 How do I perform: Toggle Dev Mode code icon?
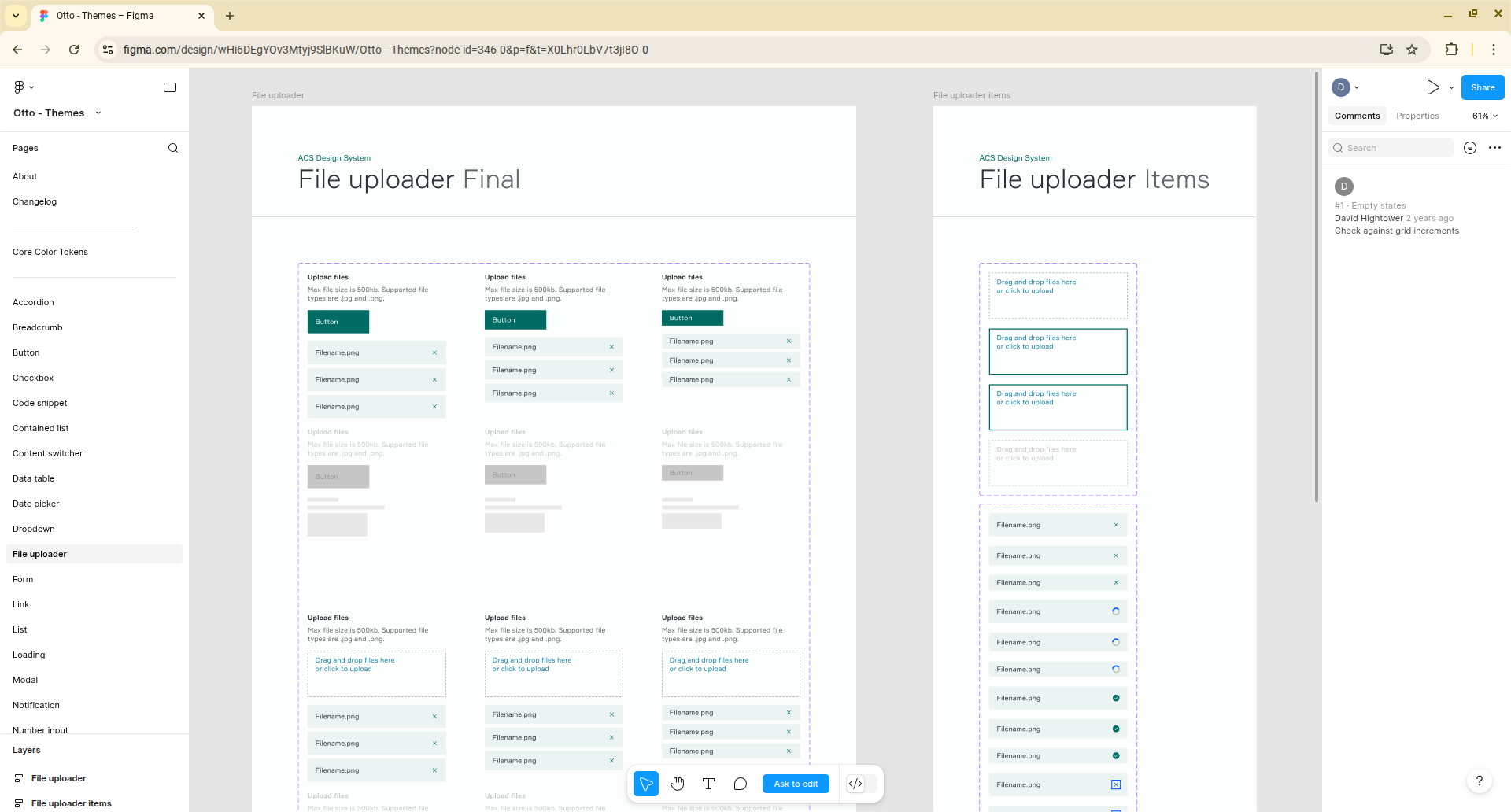point(855,784)
